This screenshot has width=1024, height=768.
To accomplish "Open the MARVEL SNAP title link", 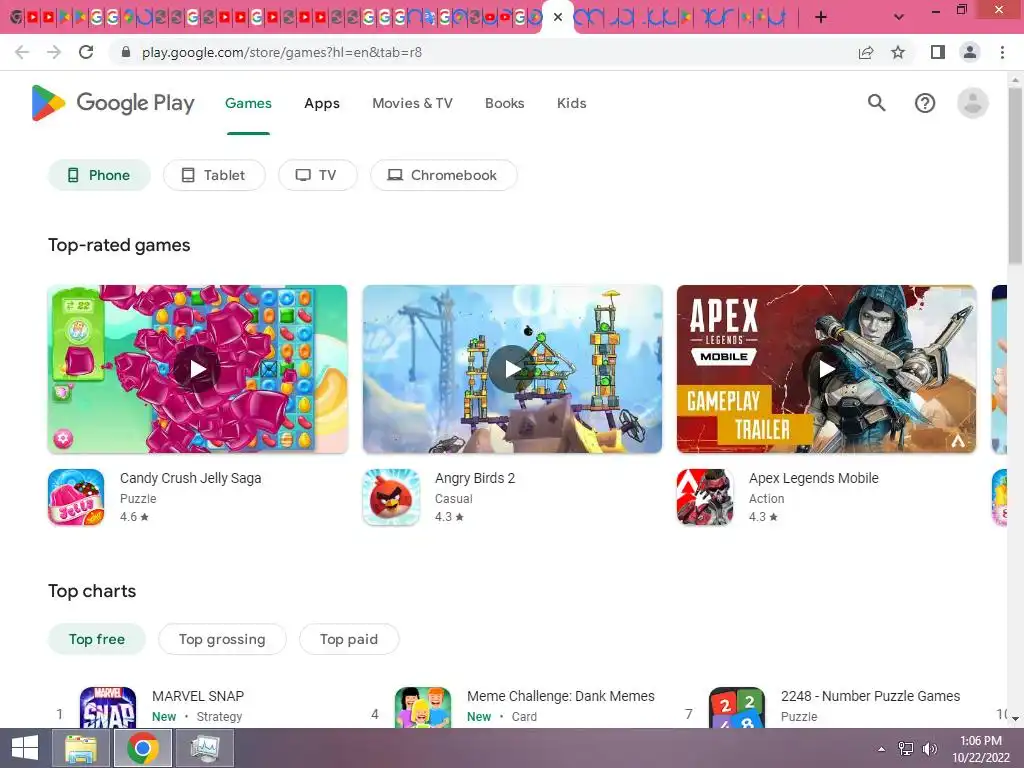I will [198, 696].
